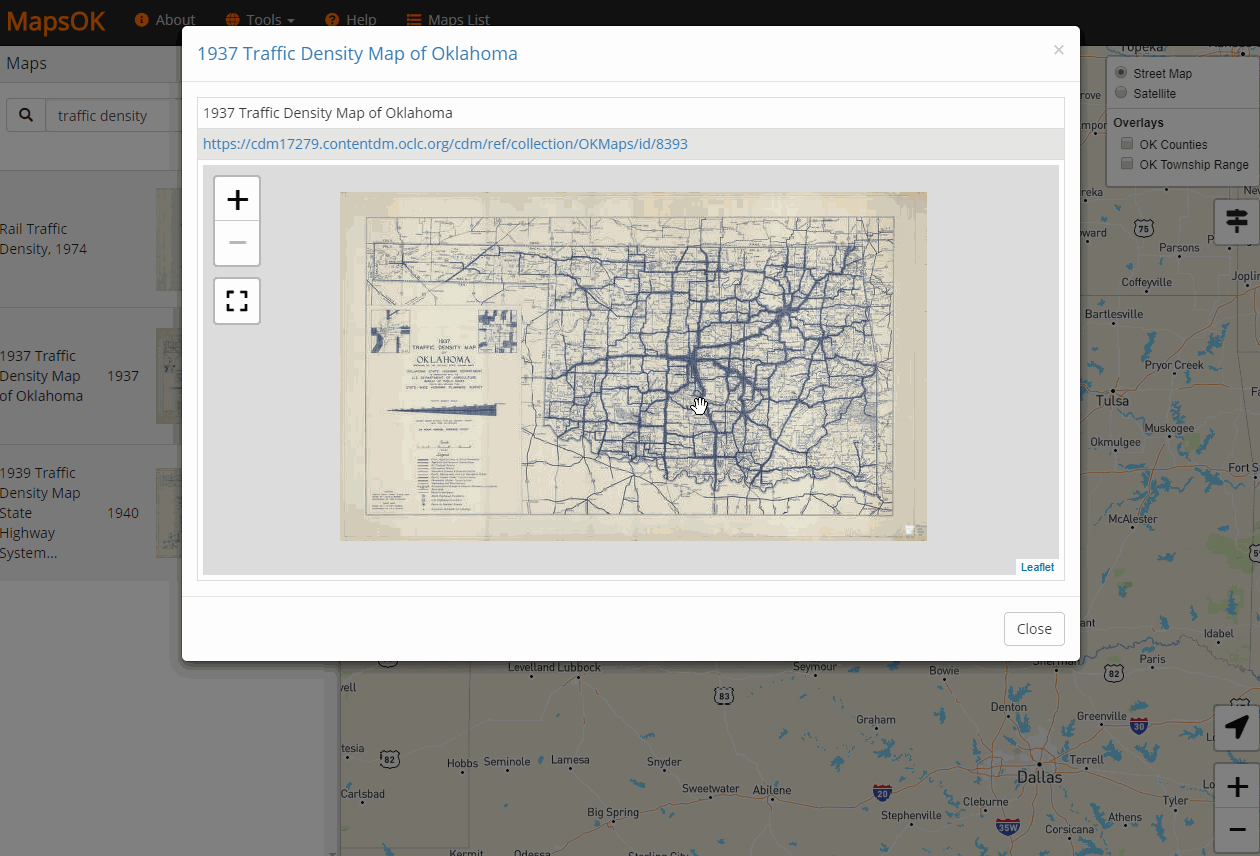
Task: Click the locate-me arrow icon
Action: [1237, 727]
